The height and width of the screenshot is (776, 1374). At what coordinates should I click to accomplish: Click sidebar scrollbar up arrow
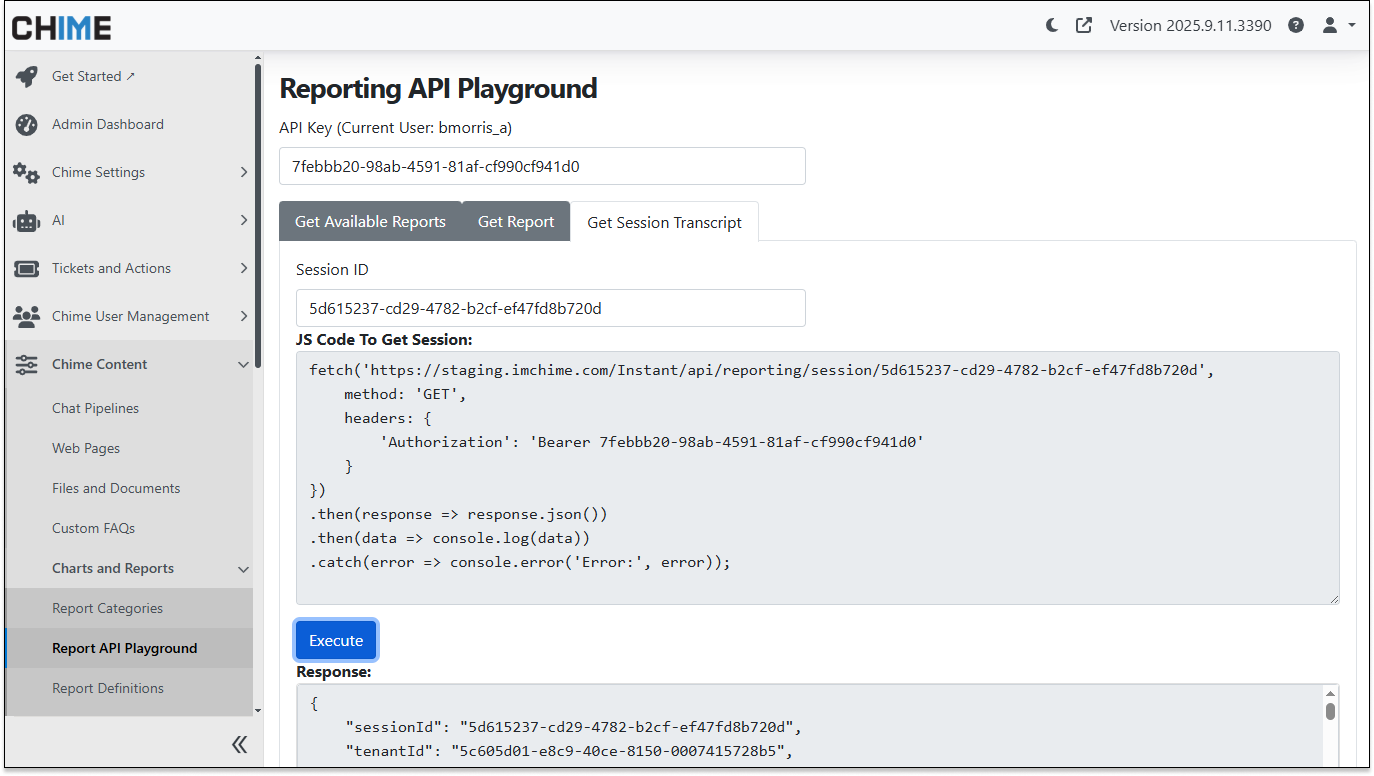point(258,58)
